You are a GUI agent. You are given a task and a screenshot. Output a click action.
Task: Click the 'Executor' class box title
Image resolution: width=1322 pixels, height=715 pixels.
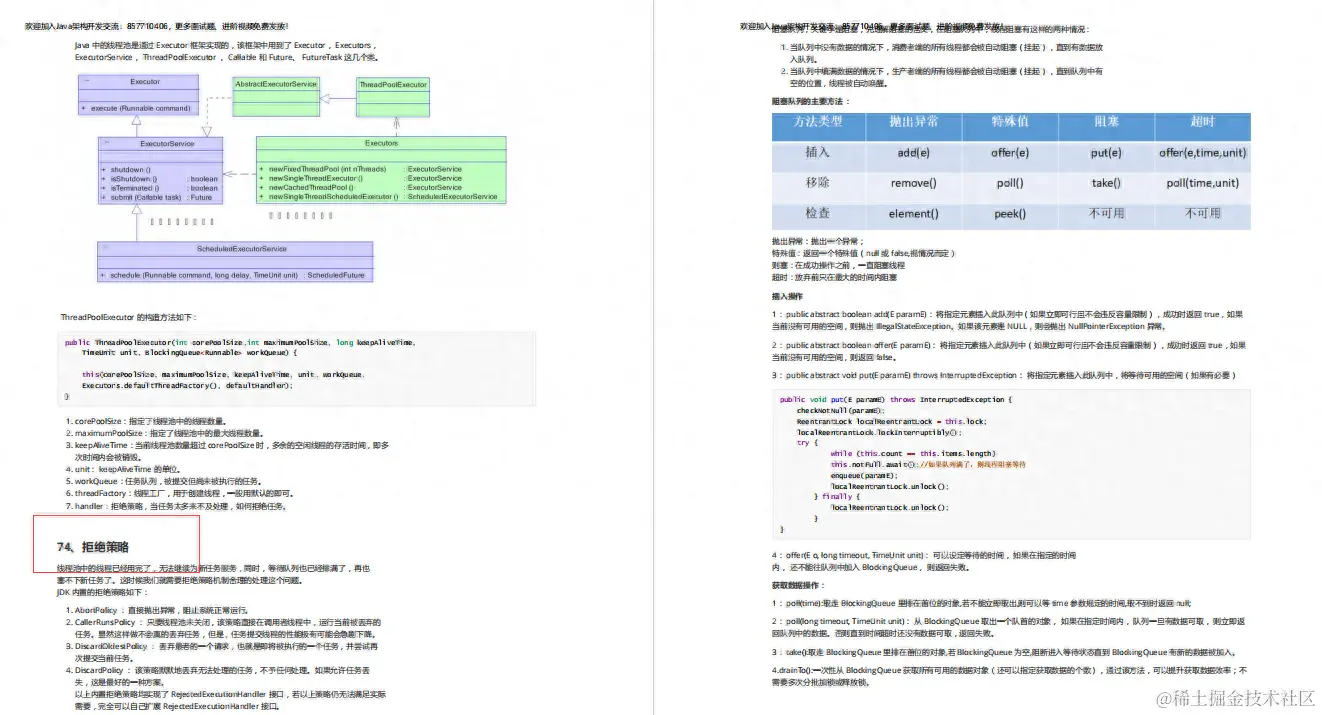coord(145,82)
